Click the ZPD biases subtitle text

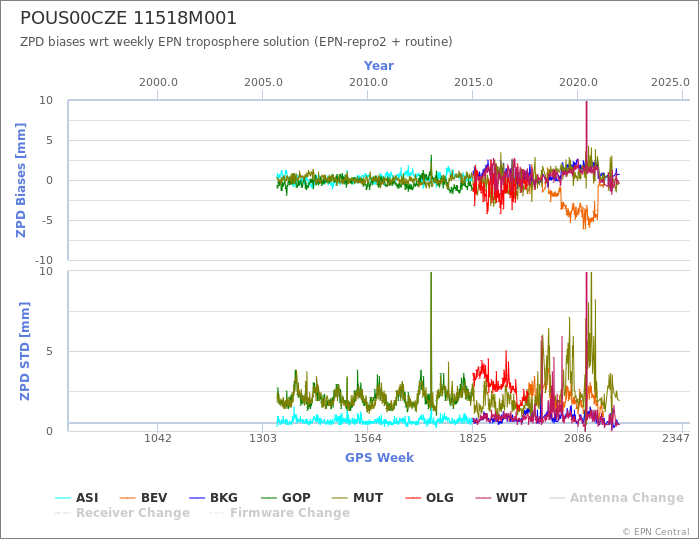[236, 42]
